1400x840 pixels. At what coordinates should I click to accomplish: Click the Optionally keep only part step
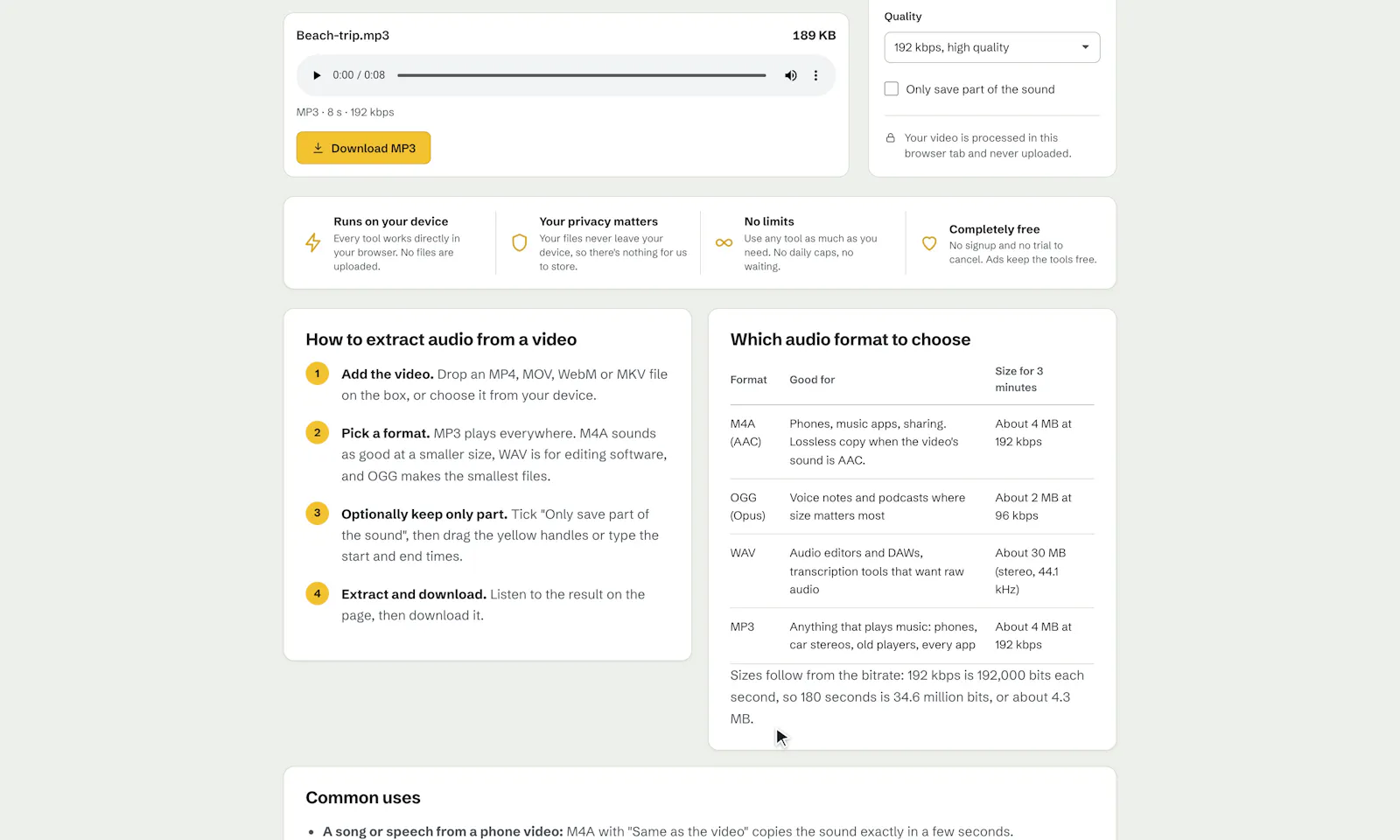500,535
